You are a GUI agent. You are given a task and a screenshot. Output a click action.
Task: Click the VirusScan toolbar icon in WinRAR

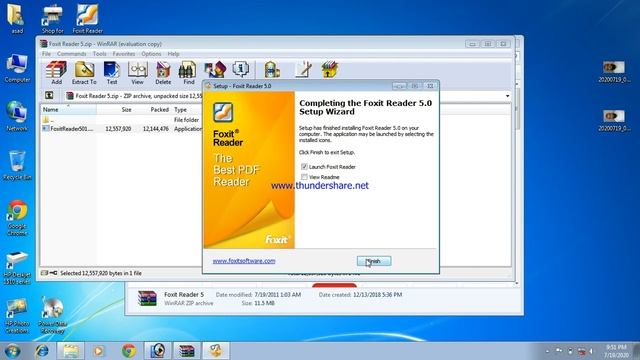point(272,69)
